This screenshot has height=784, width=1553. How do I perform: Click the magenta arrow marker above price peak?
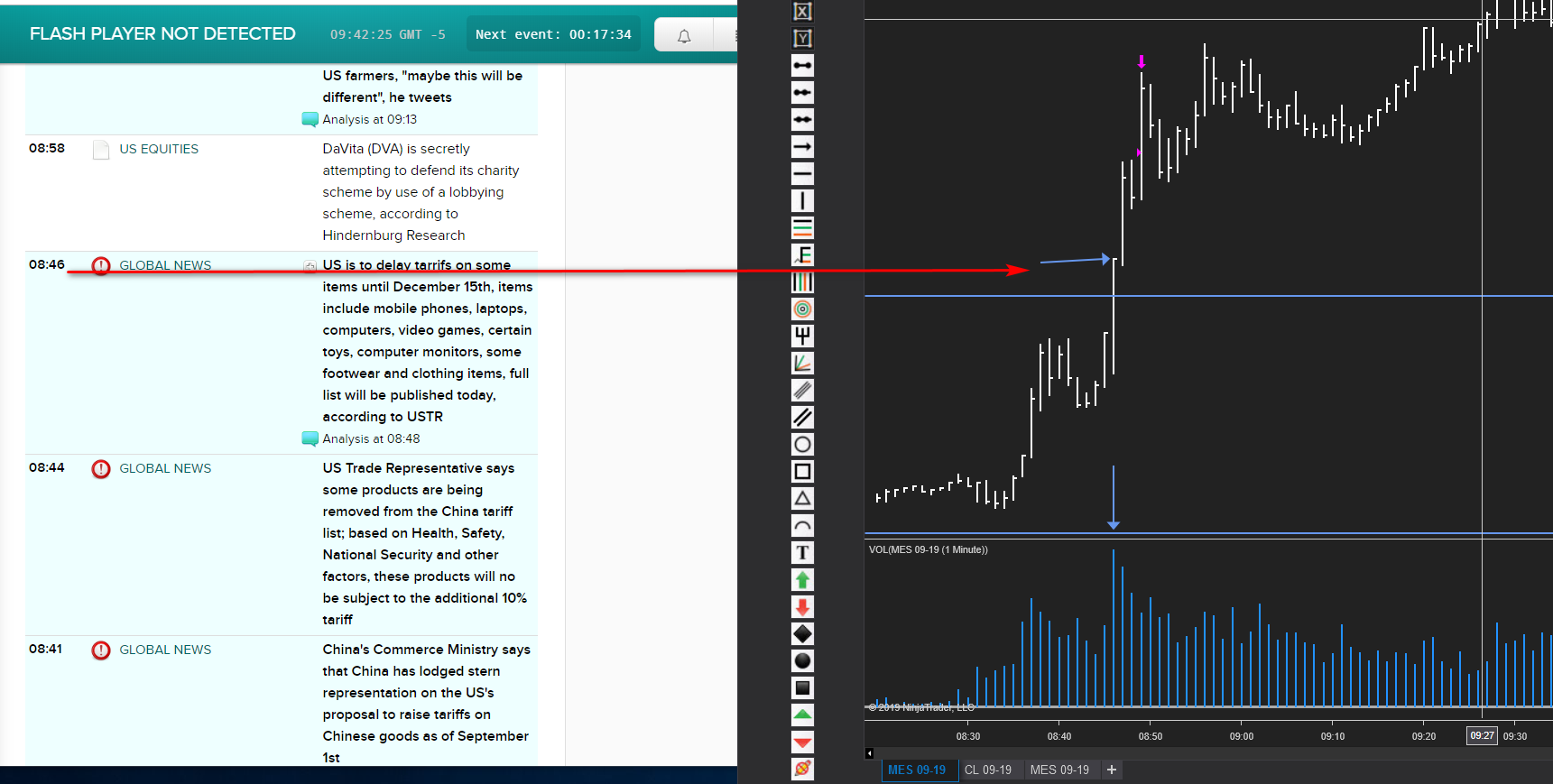(1142, 61)
